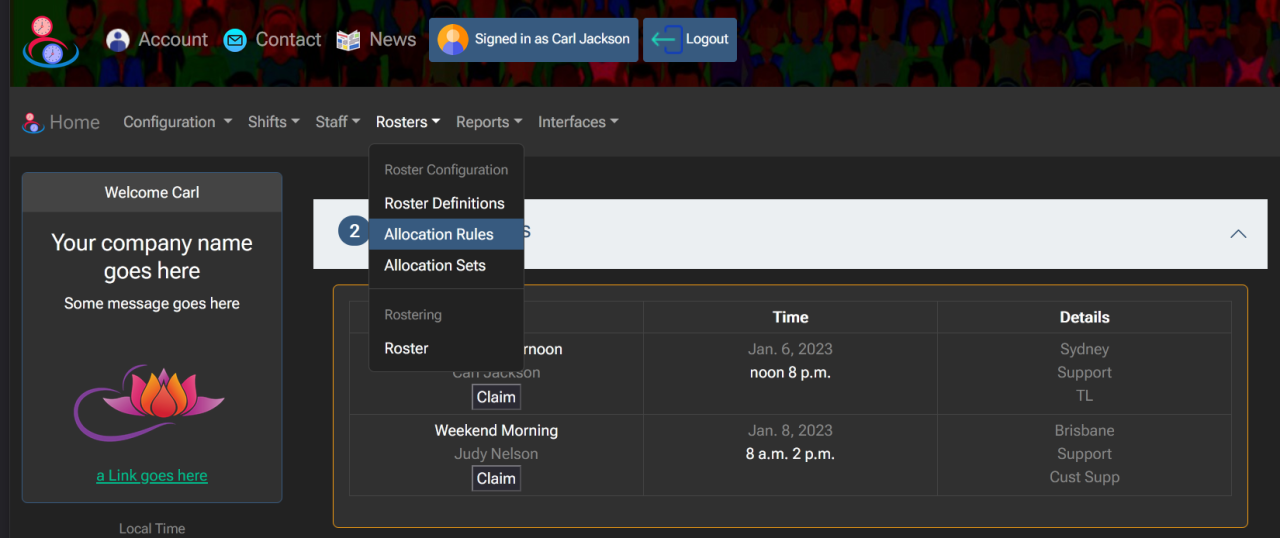Click the signed-in user avatar icon
The image size is (1280, 538).
(453, 40)
